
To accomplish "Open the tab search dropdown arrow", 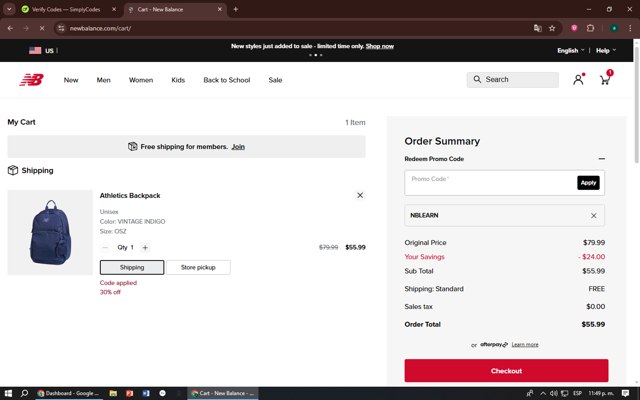I will (9, 9).
